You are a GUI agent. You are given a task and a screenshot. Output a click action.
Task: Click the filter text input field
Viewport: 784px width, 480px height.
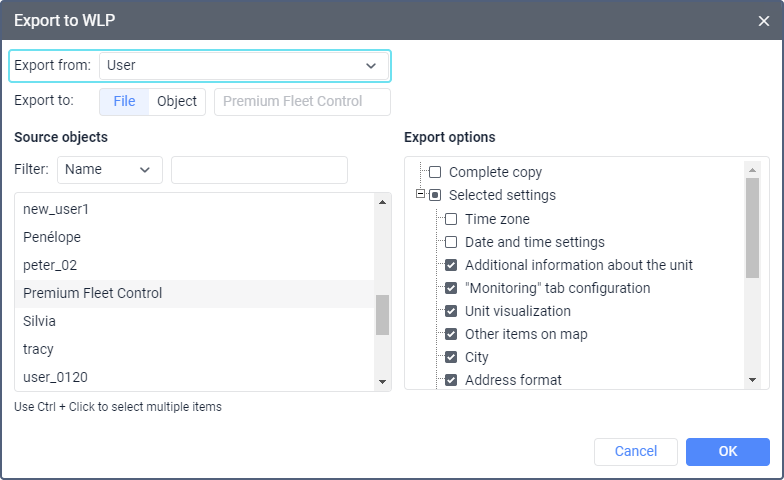259,170
